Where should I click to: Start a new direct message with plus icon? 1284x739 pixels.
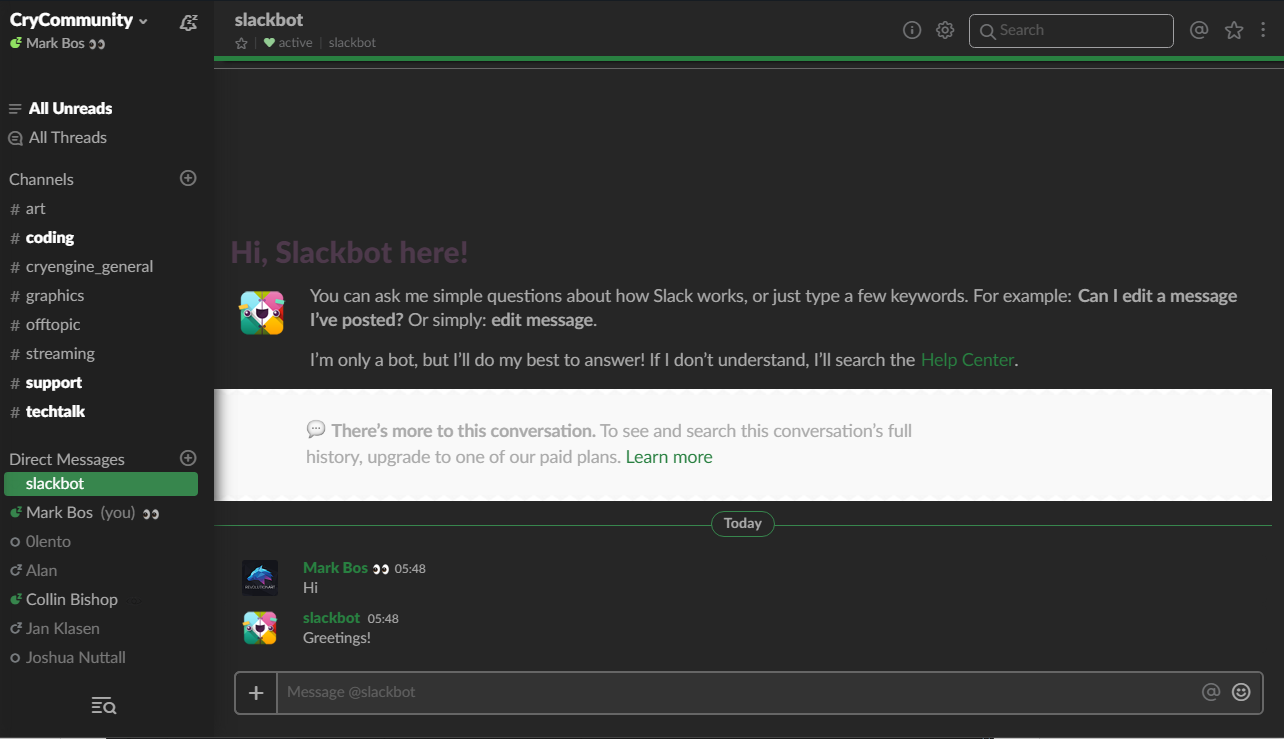[188, 458]
